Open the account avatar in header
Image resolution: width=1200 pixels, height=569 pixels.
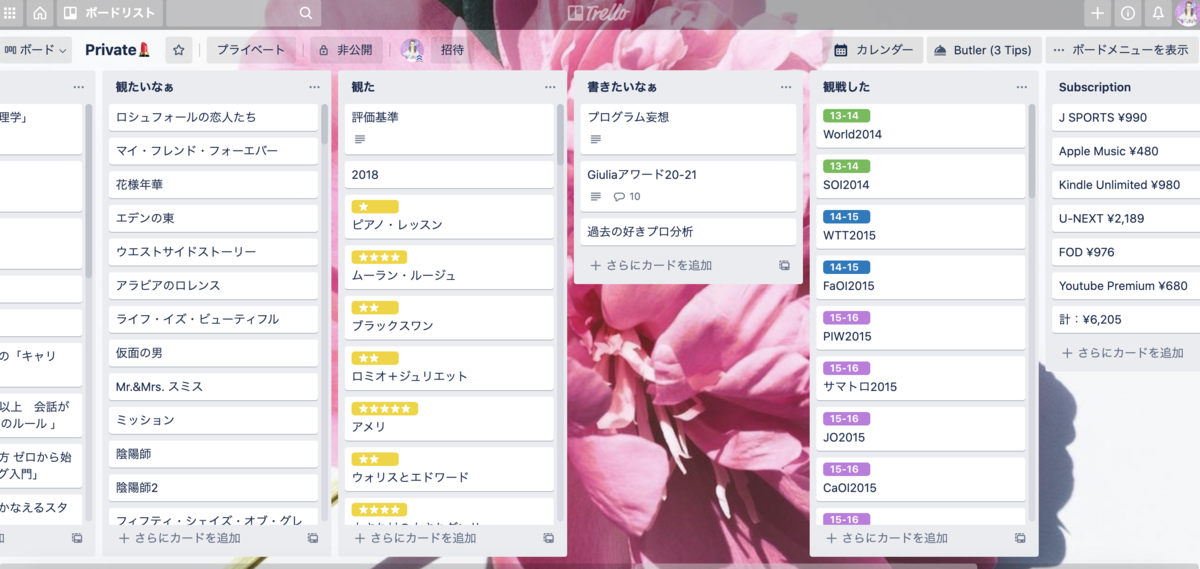(x=1187, y=13)
